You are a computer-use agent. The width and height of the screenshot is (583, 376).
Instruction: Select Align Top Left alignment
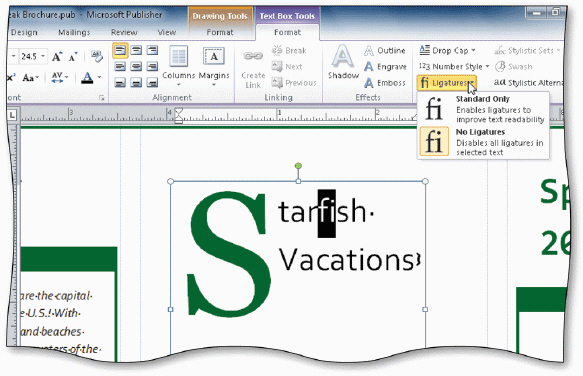click(120, 50)
